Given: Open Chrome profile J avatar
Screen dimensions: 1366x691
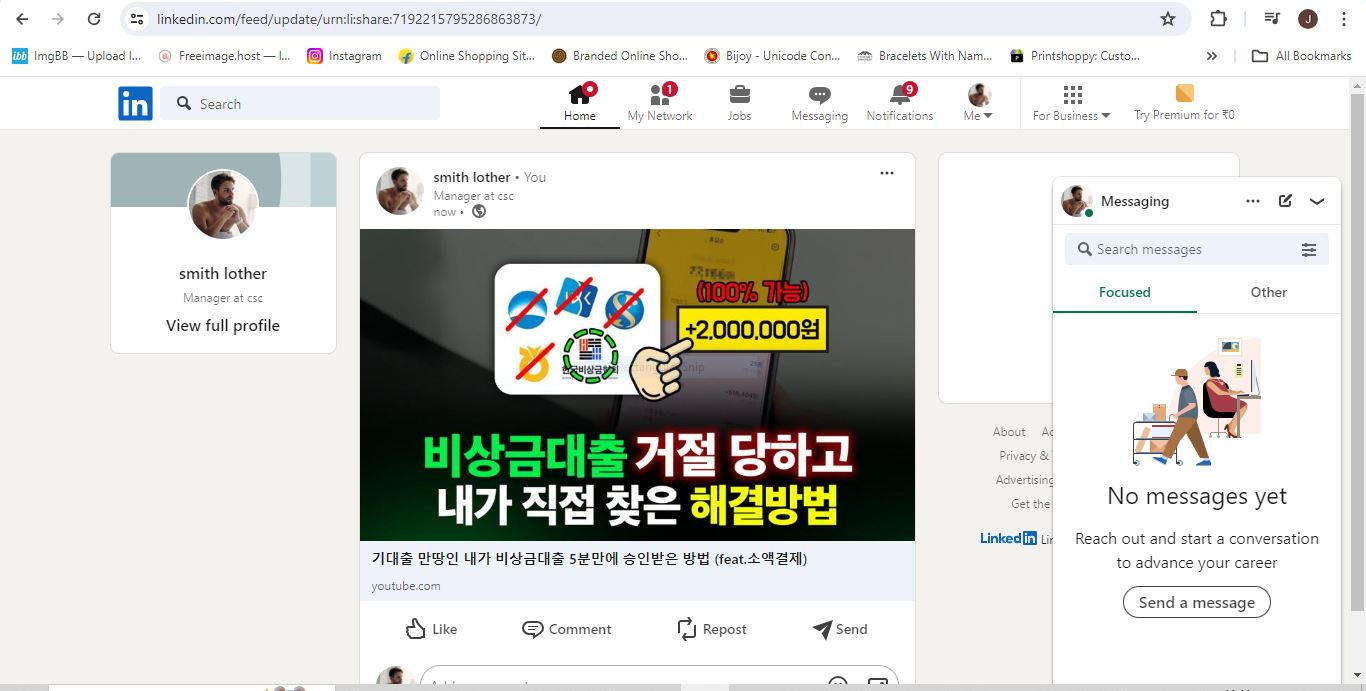Looking at the screenshot, I should 1308,19.
